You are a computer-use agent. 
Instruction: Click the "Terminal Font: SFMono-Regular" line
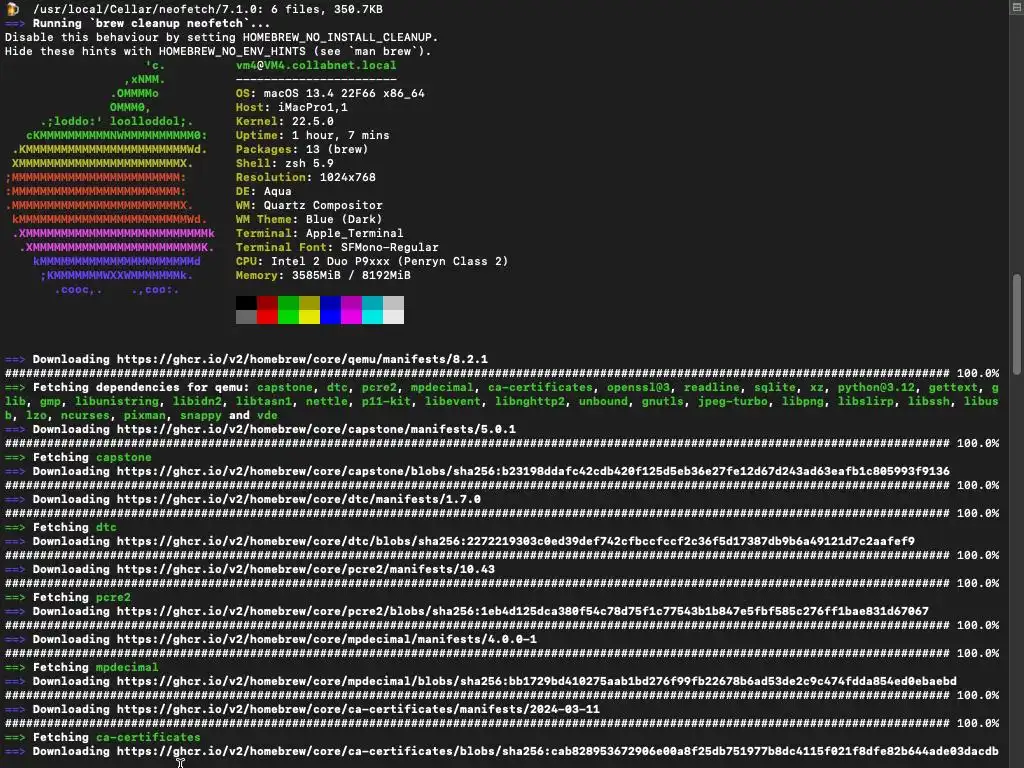(x=338, y=247)
